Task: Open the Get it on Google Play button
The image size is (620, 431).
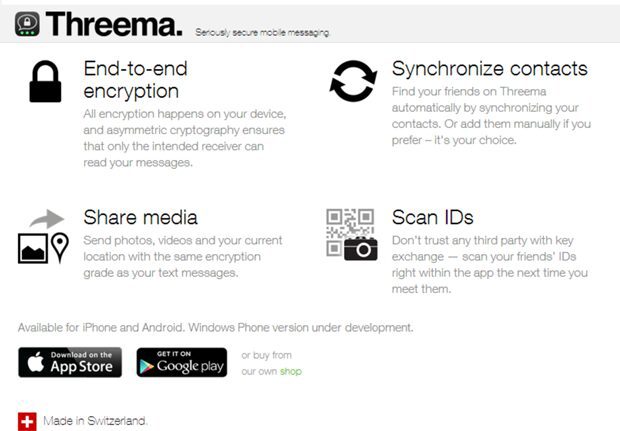Action: coord(182,362)
